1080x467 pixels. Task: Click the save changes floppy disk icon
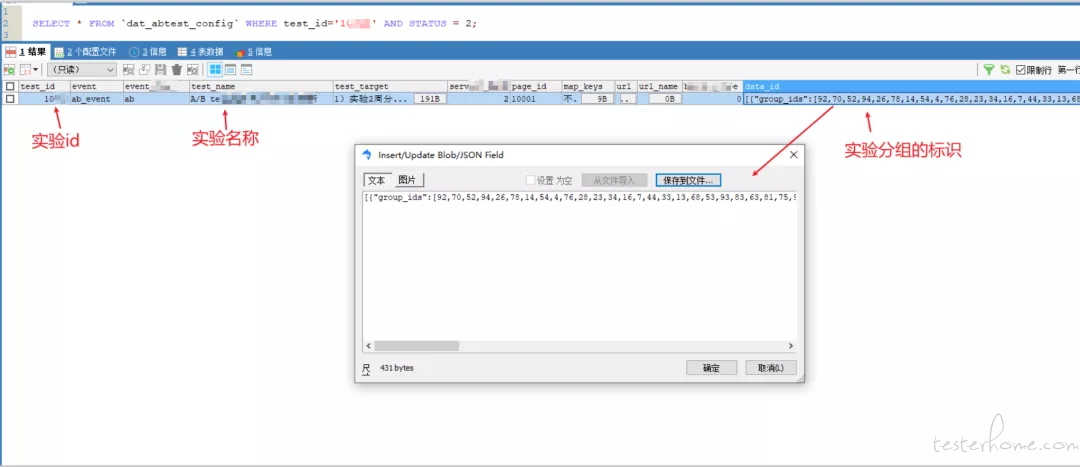pyautogui.click(x=160, y=70)
